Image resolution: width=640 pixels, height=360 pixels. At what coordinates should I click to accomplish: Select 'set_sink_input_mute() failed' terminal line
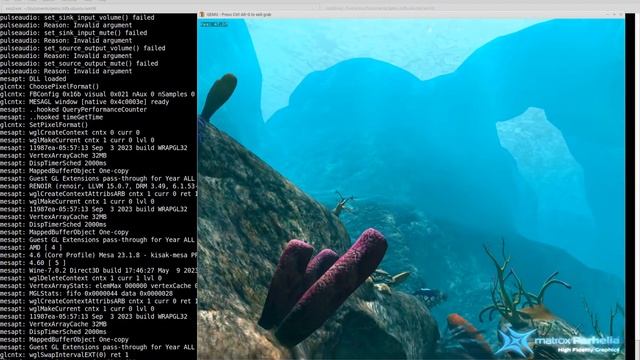tap(73, 33)
